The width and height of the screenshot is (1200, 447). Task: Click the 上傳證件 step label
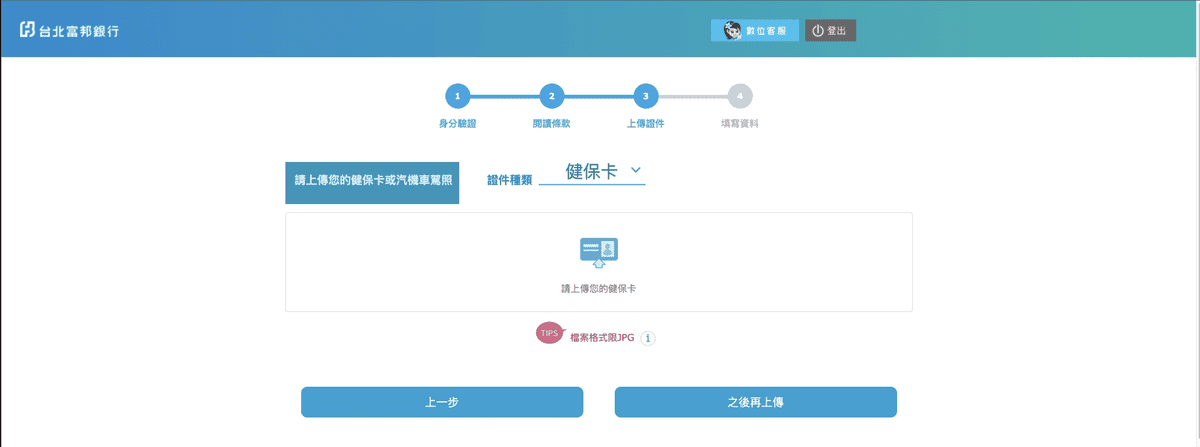point(645,124)
